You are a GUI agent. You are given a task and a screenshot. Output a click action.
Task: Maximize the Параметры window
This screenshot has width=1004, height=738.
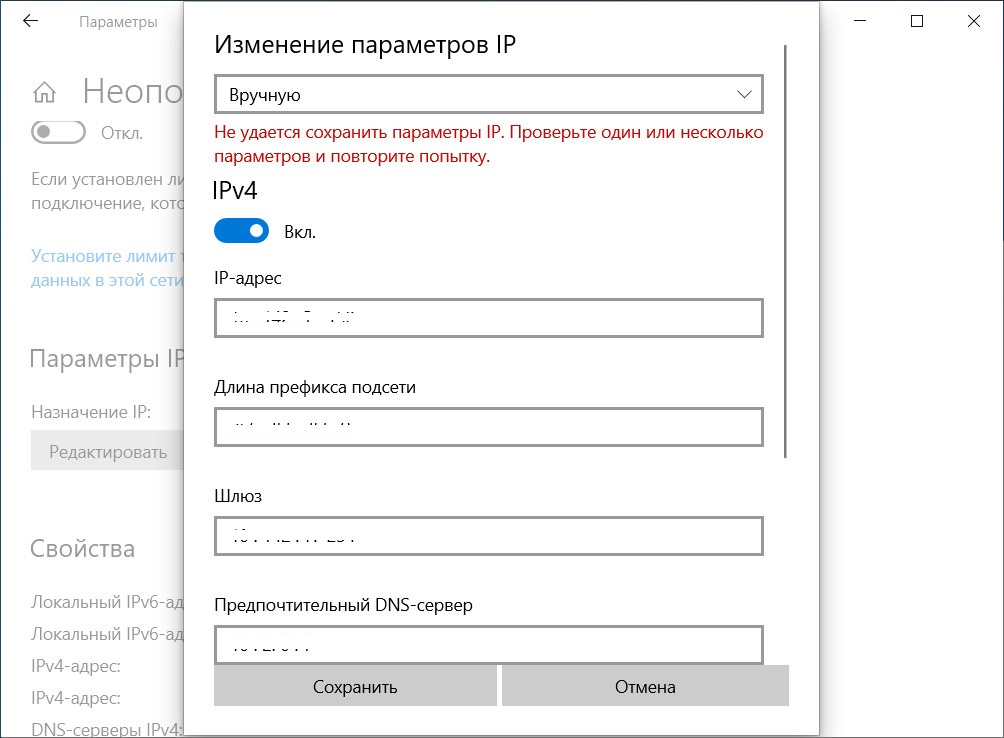pos(917,21)
